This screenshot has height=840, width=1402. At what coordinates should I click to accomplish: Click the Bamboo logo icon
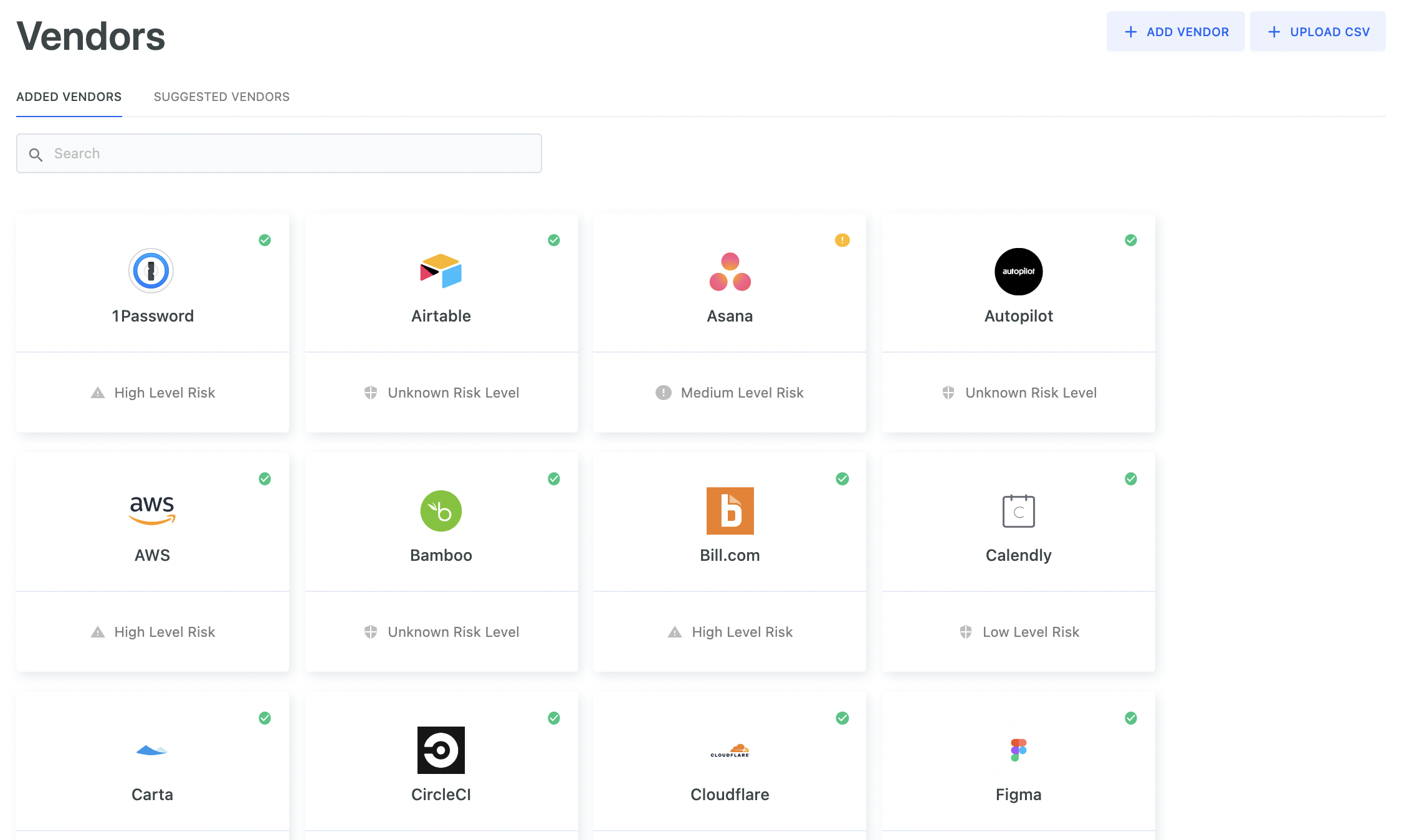(441, 511)
